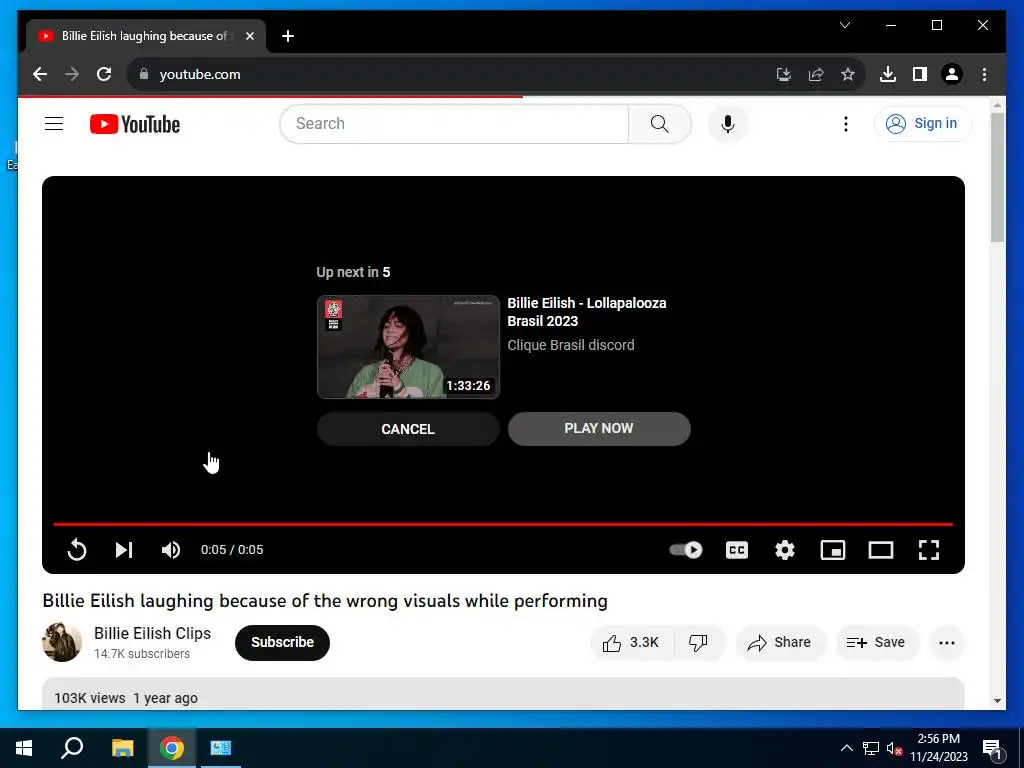The image size is (1024, 768).
Task: Open the Billie Eilish Clips channel name
Action: click(152, 633)
